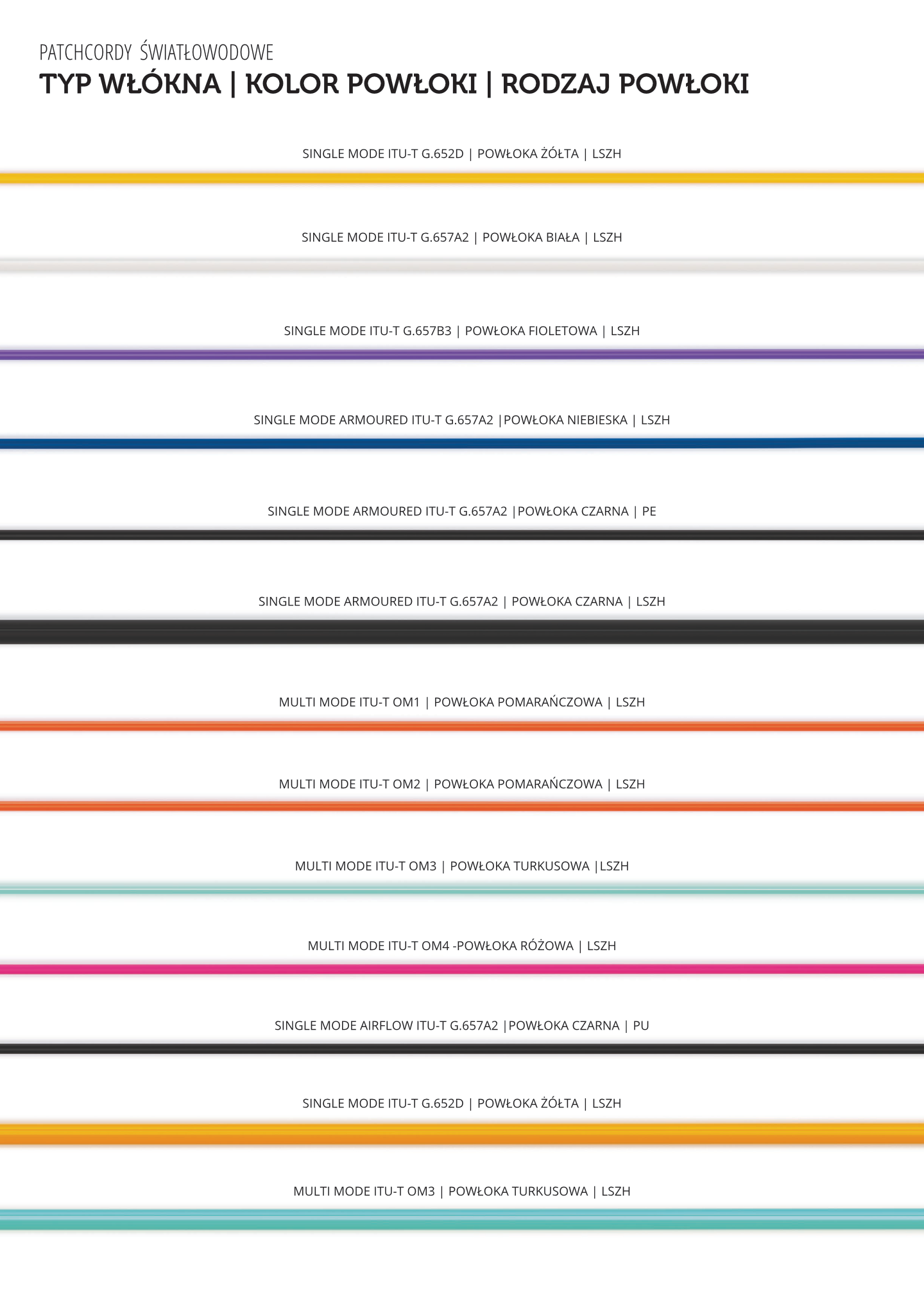924x1307 pixels.
Task: Select the armoured 'POWŁOKA CZARNA | LSZH' label
Action: click(462, 602)
